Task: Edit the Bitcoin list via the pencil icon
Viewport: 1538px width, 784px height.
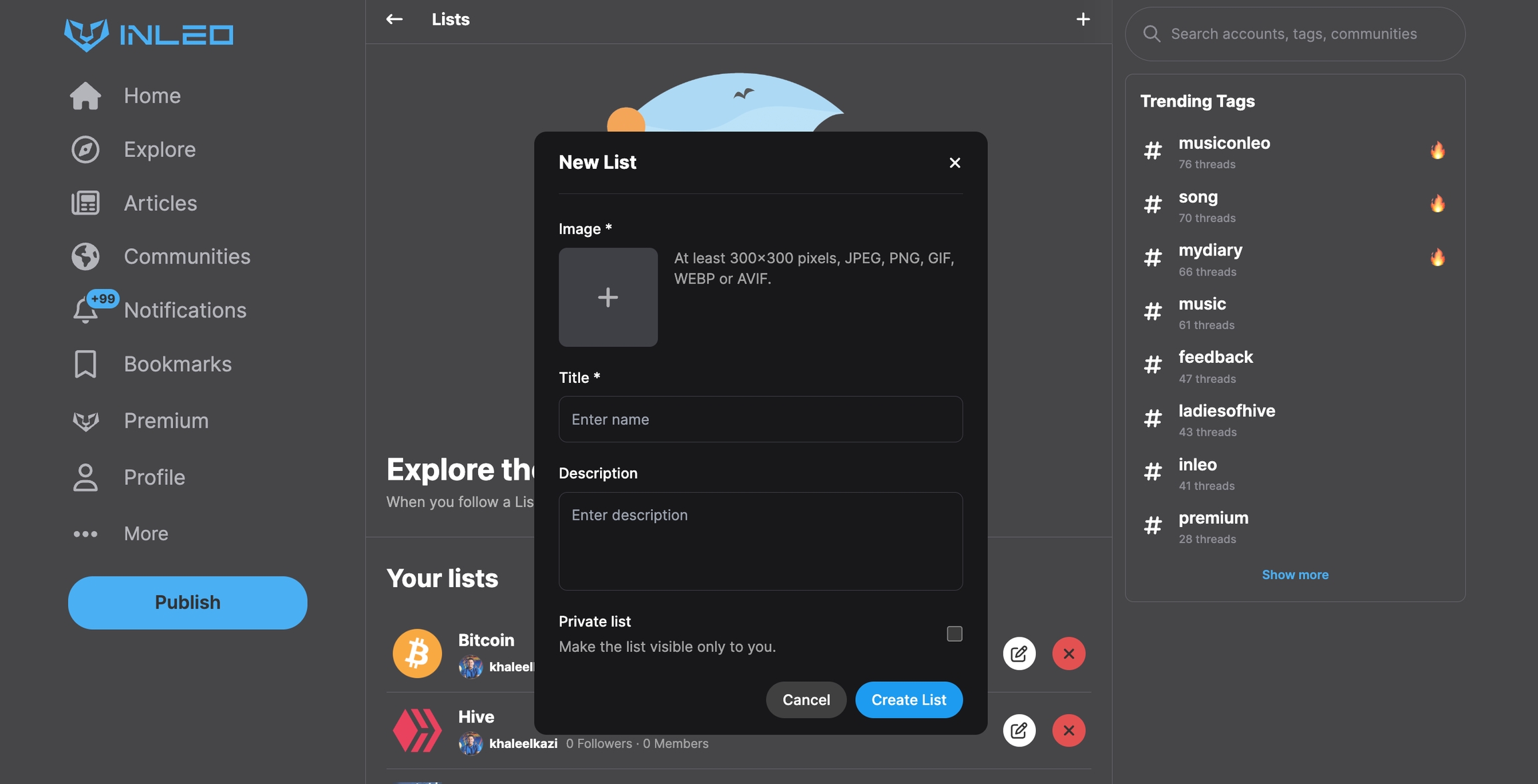Action: point(1019,654)
